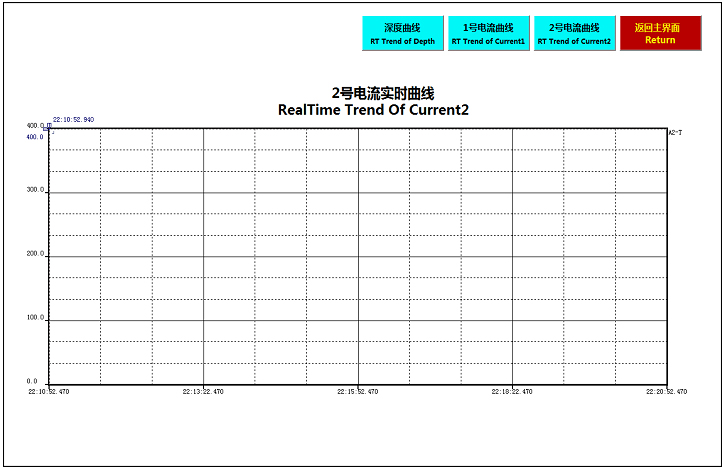Click the 22:13:22.470 time axis label
The image size is (722, 469).
(x=203, y=392)
